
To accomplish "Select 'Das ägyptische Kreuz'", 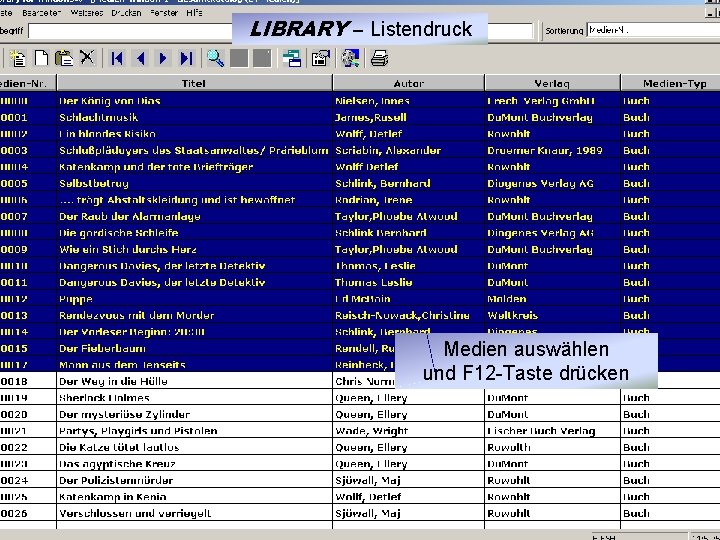I will point(117,464).
